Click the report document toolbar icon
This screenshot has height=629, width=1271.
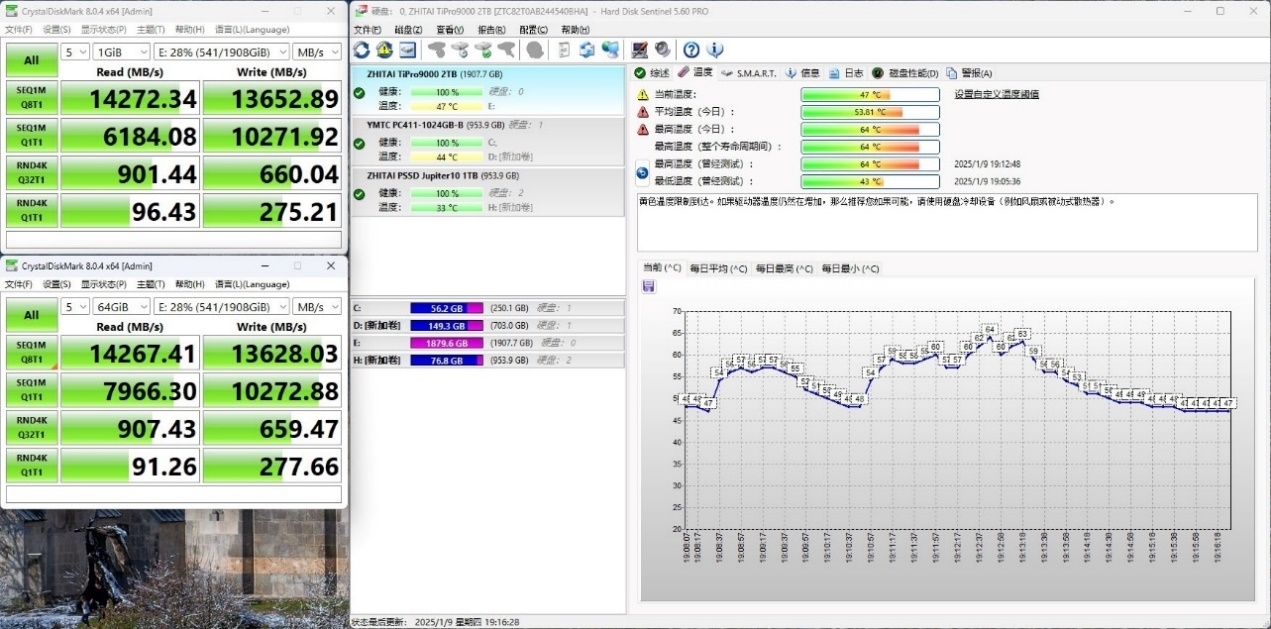point(564,50)
